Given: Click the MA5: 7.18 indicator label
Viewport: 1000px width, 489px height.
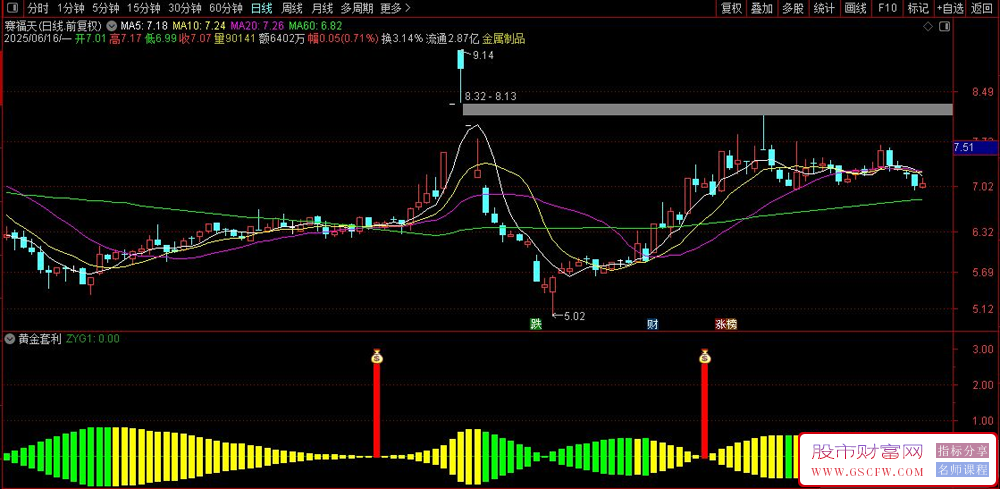Looking at the screenshot, I should [144, 27].
